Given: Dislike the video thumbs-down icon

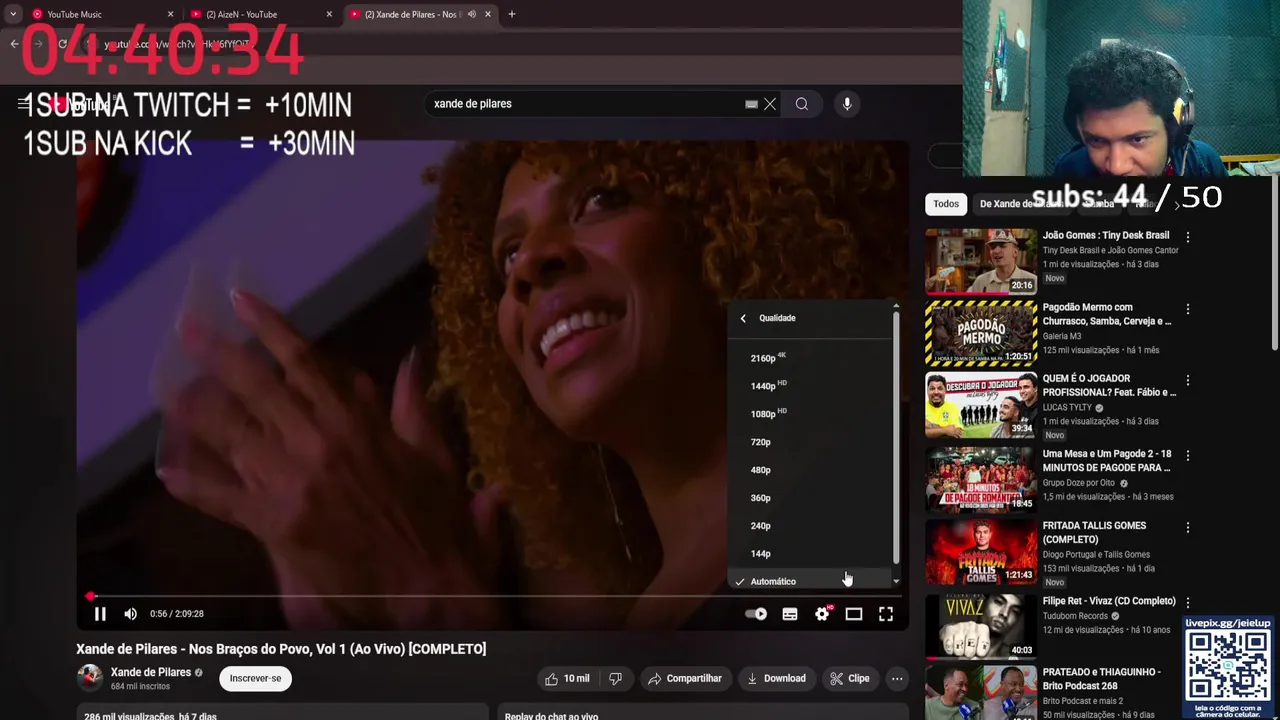Looking at the screenshot, I should pyautogui.click(x=615, y=678).
